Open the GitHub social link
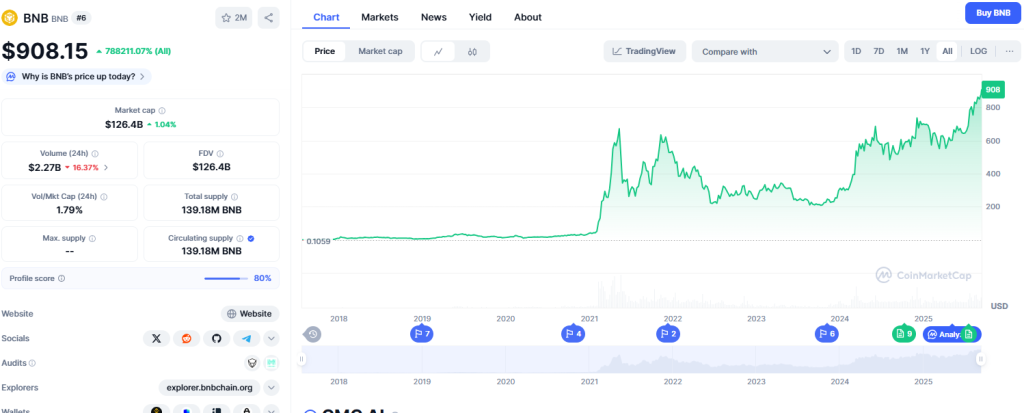Image resolution: width=1024 pixels, height=413 pixels. 217,339
